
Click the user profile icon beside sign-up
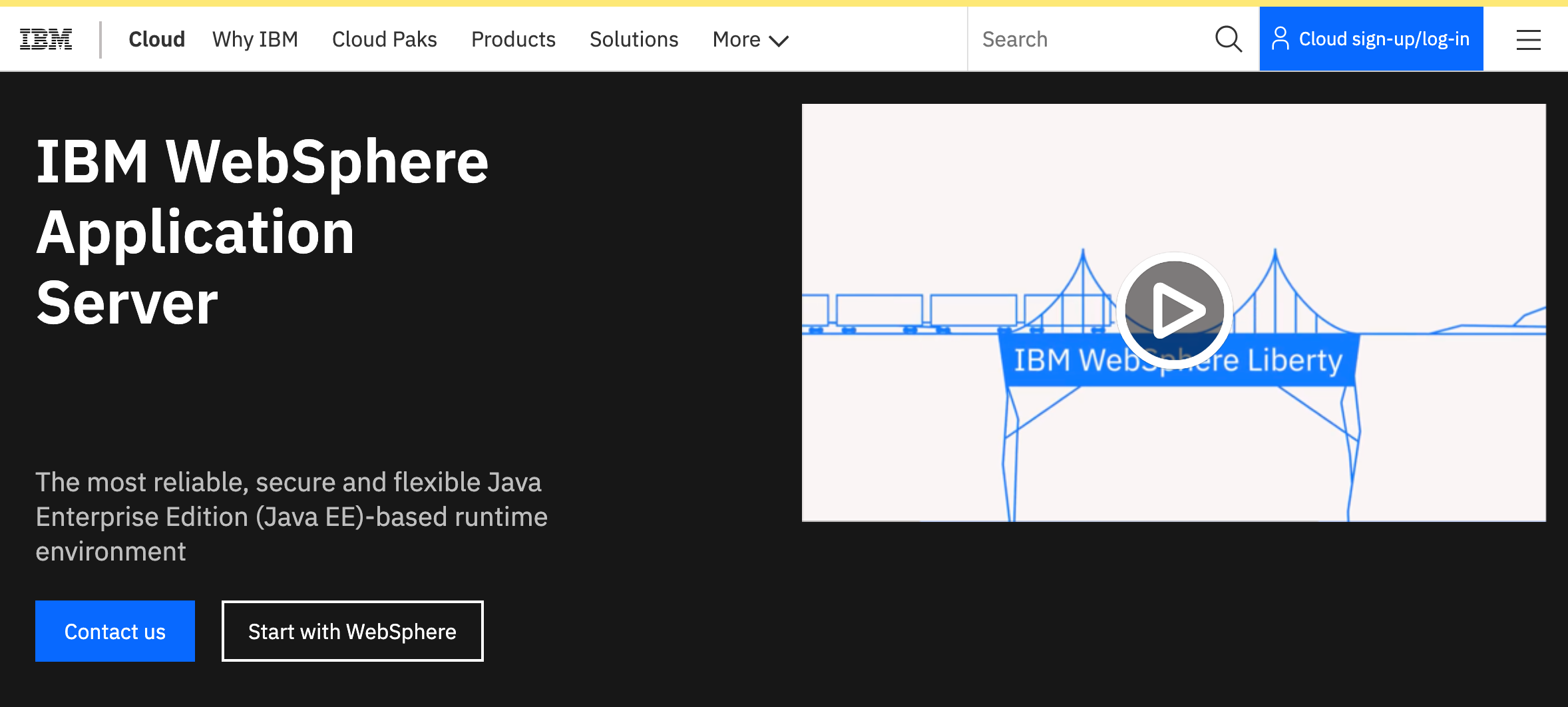1280,39
